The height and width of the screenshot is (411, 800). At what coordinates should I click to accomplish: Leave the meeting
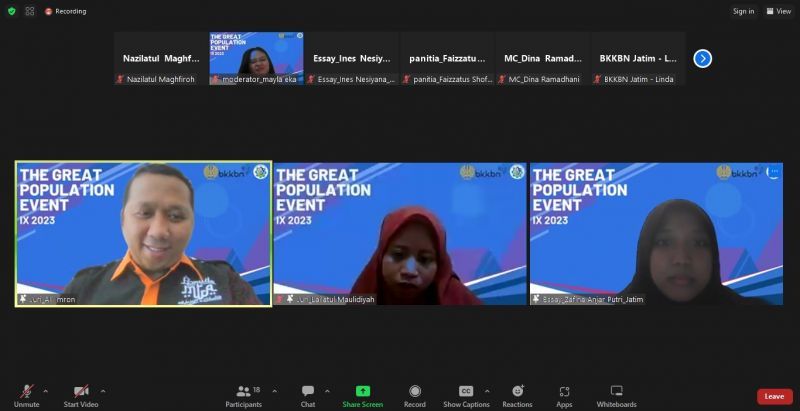pyautogui.click(x=774, y=396)
